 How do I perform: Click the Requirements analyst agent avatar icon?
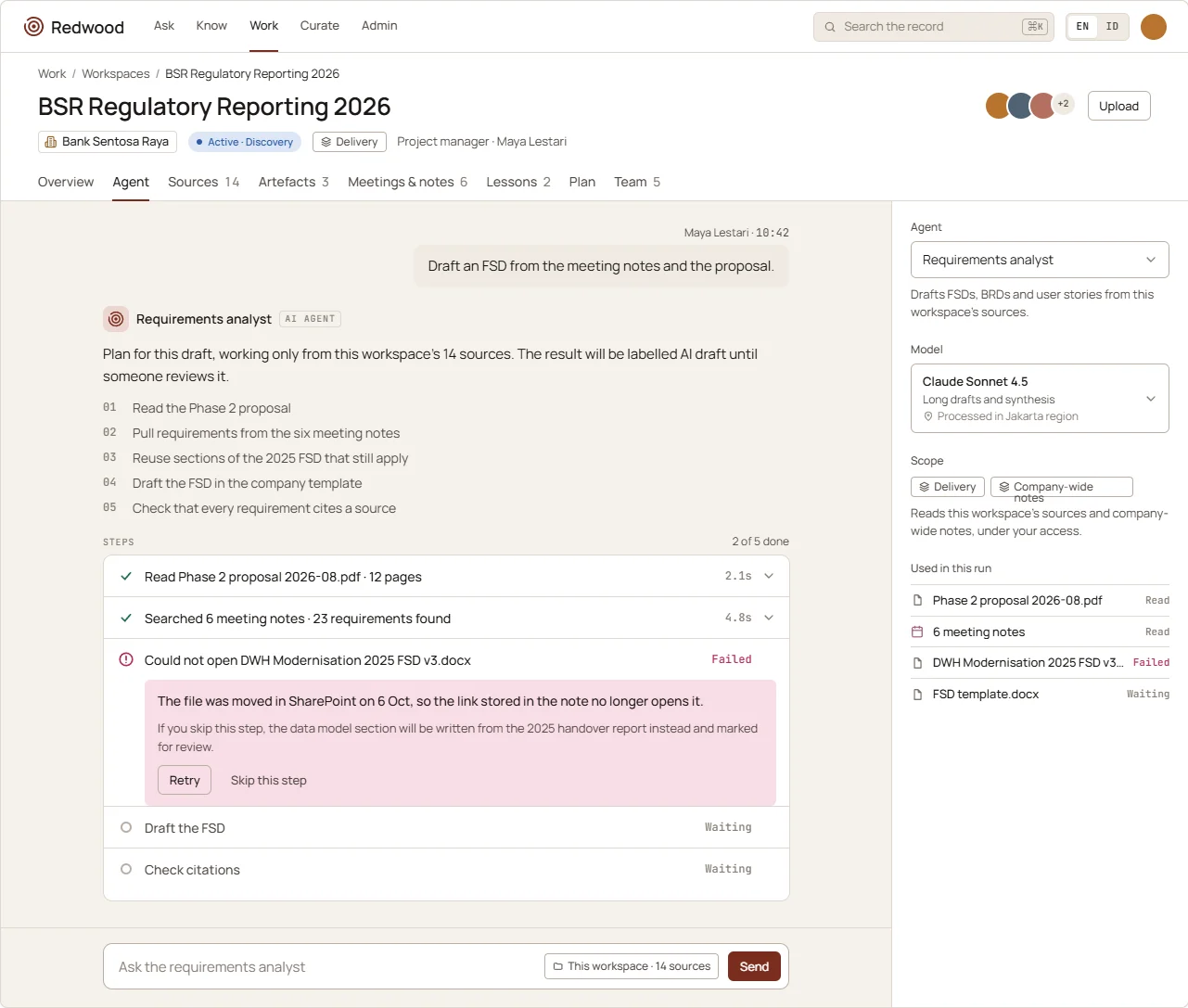pos(116,319)
